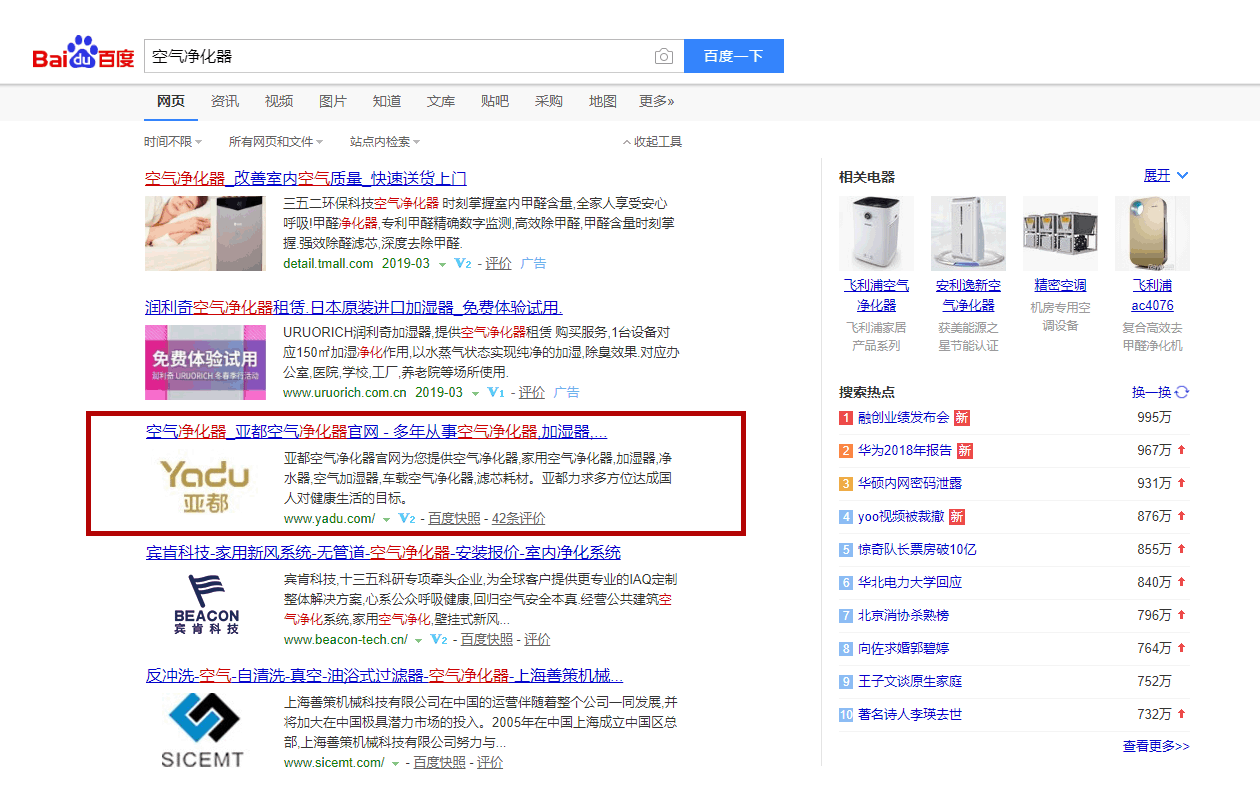1260x809 pixels.
Task: Open the 时间不限 time filter
Action: 172,142
